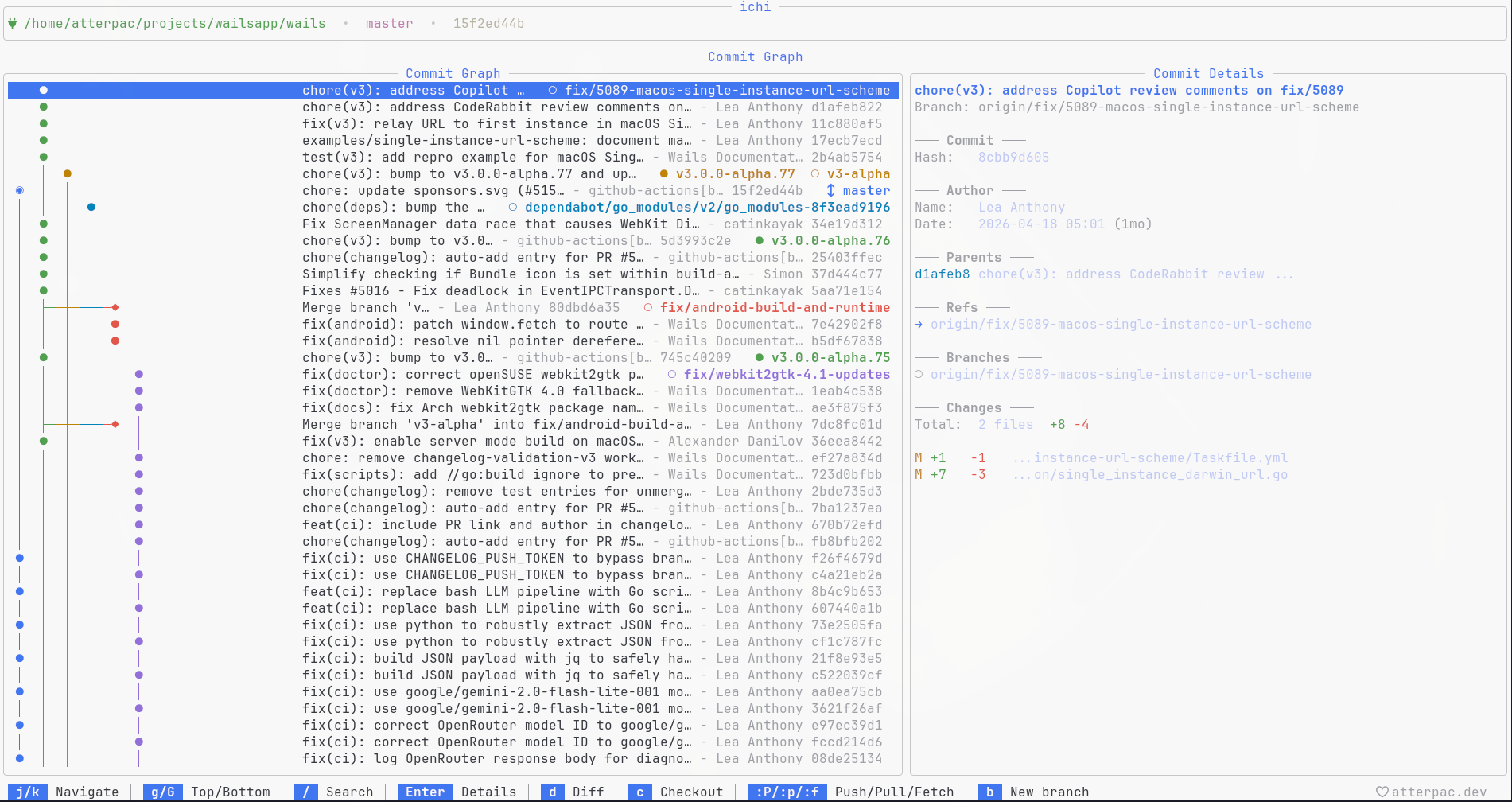Select commit aa0ea75cb google/gemini model row
Viewport: 1512px width, 802px height.
click(453, 692)
